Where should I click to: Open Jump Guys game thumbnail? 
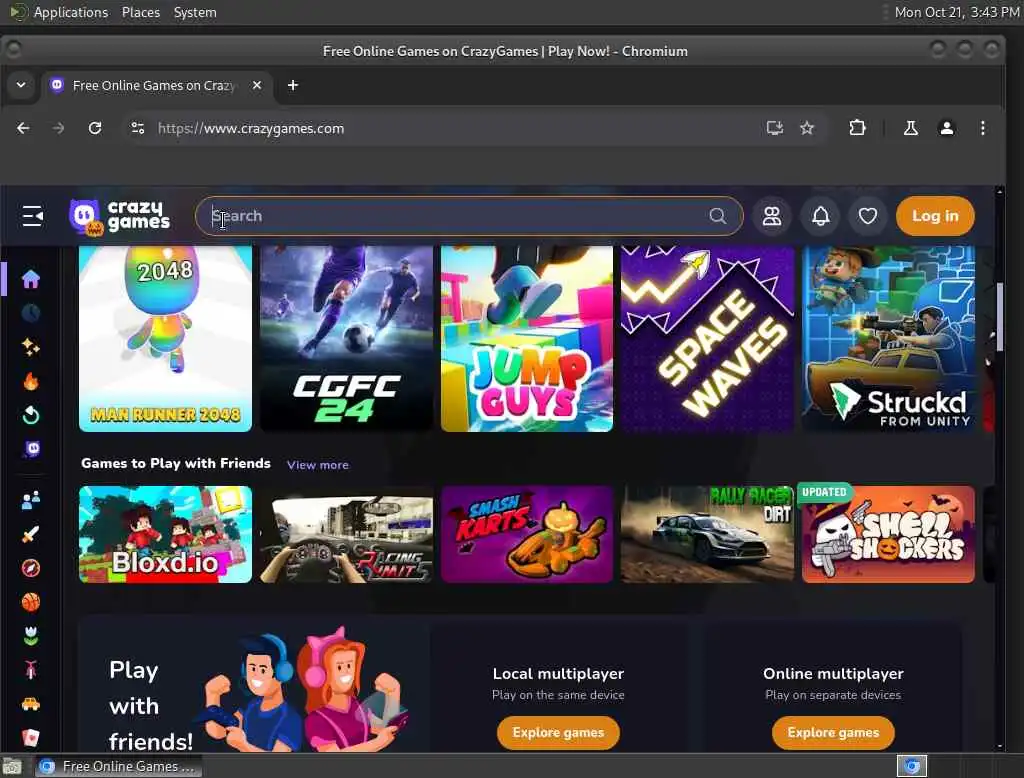coord(527,338)
